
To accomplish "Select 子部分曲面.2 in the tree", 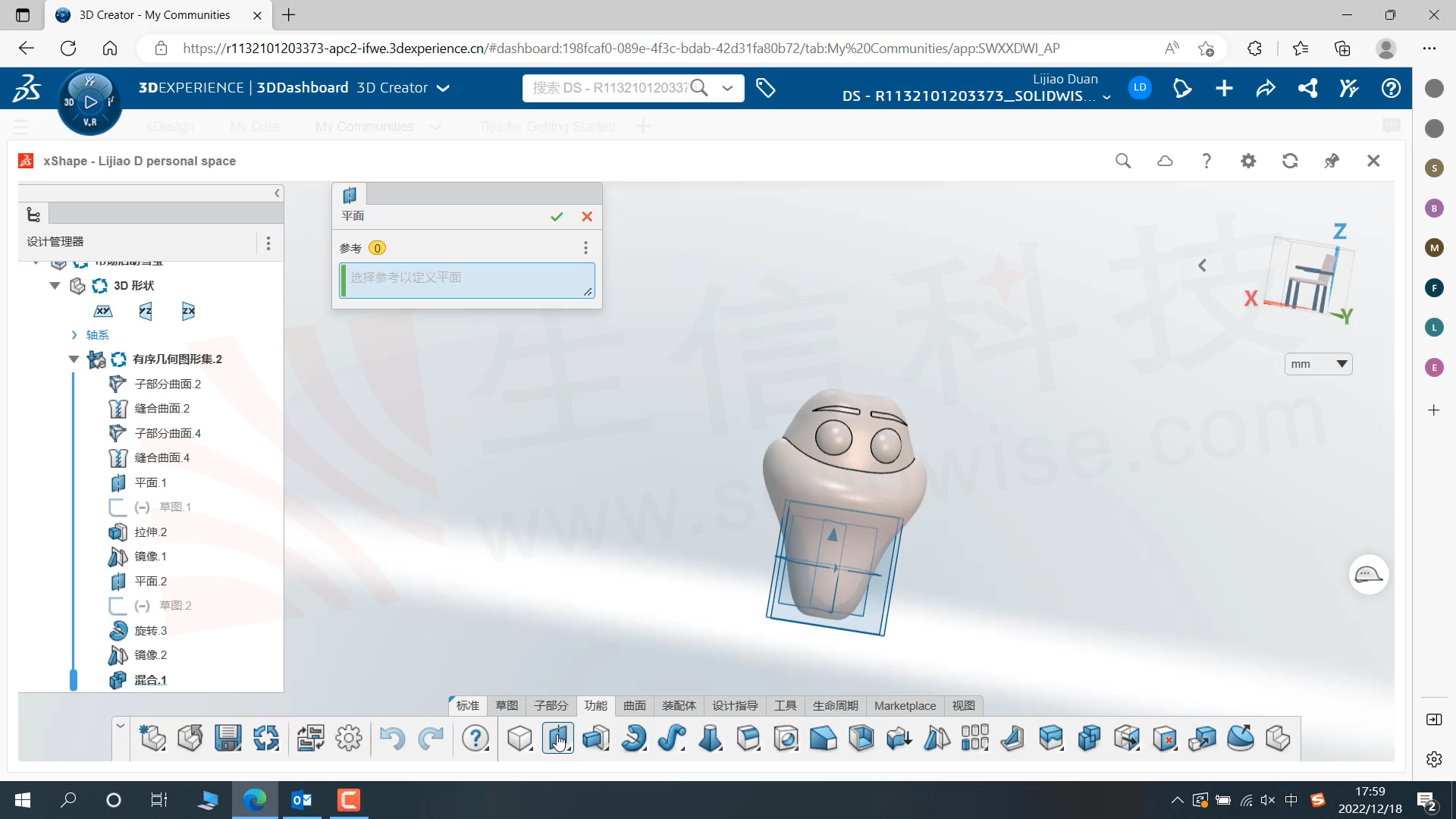I will click(x=168, y=384).
